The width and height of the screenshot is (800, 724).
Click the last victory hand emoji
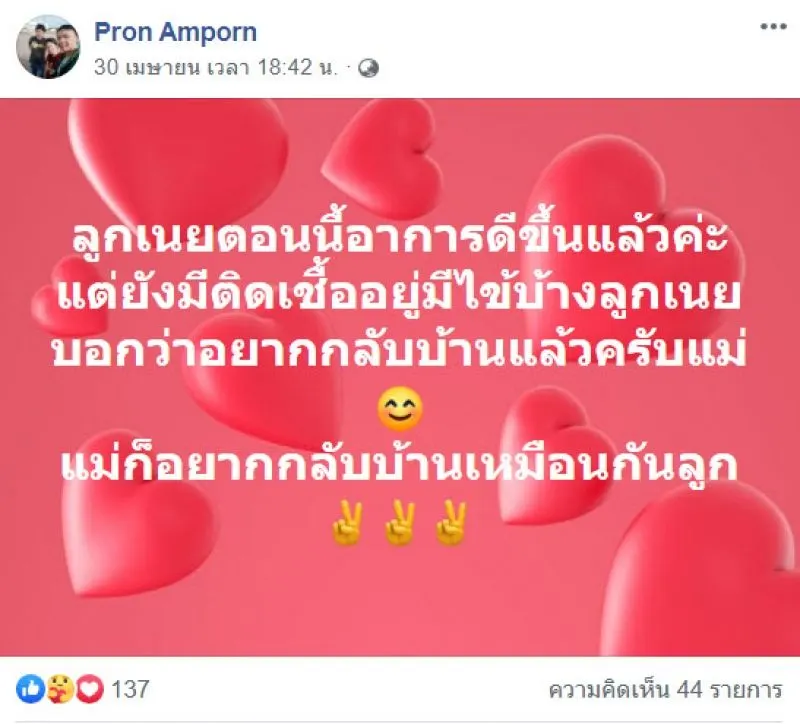point(451,523)
